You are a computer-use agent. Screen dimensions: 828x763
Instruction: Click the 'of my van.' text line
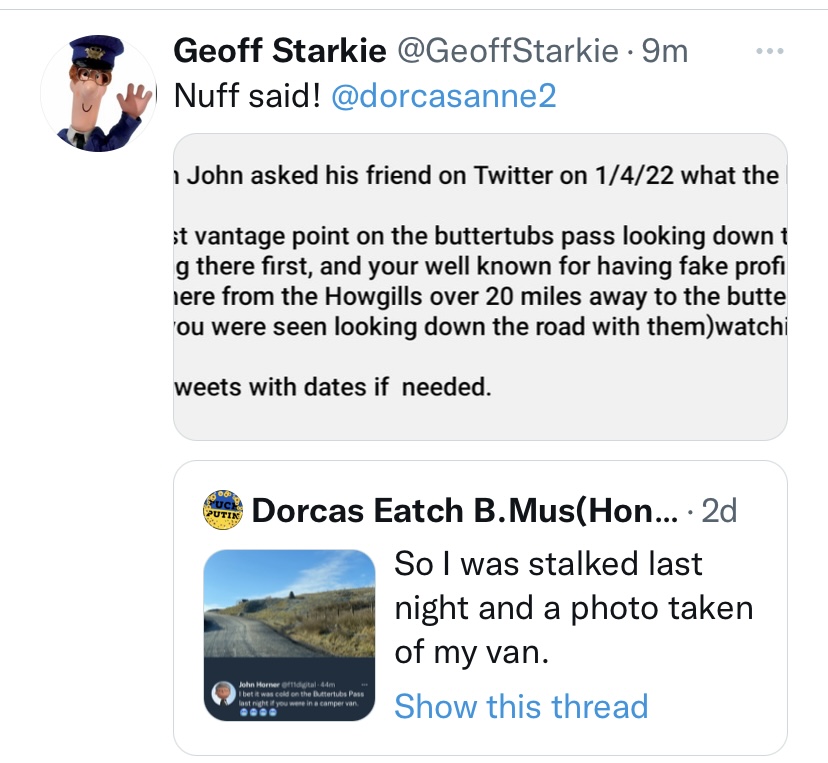click(470, 653)
